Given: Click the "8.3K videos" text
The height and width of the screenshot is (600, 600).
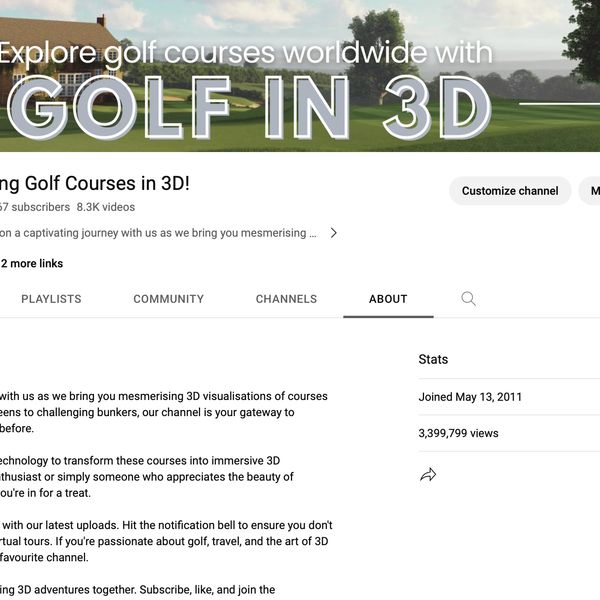Looking at the screenshot, I should [x=106, y=207].
